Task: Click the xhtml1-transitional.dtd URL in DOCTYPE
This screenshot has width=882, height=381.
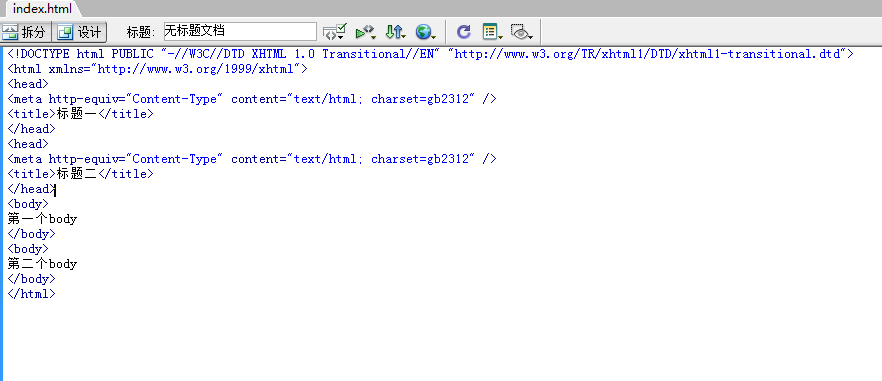Action: 647,54
